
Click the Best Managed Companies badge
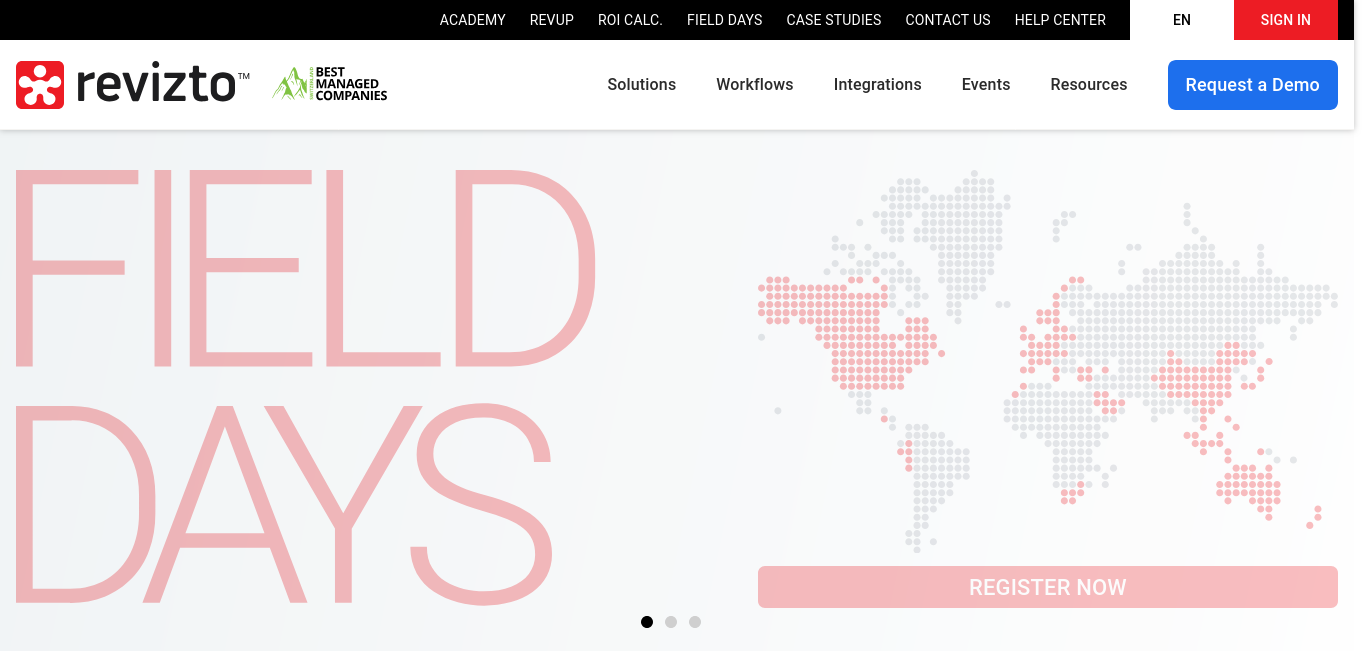(330, 84)
